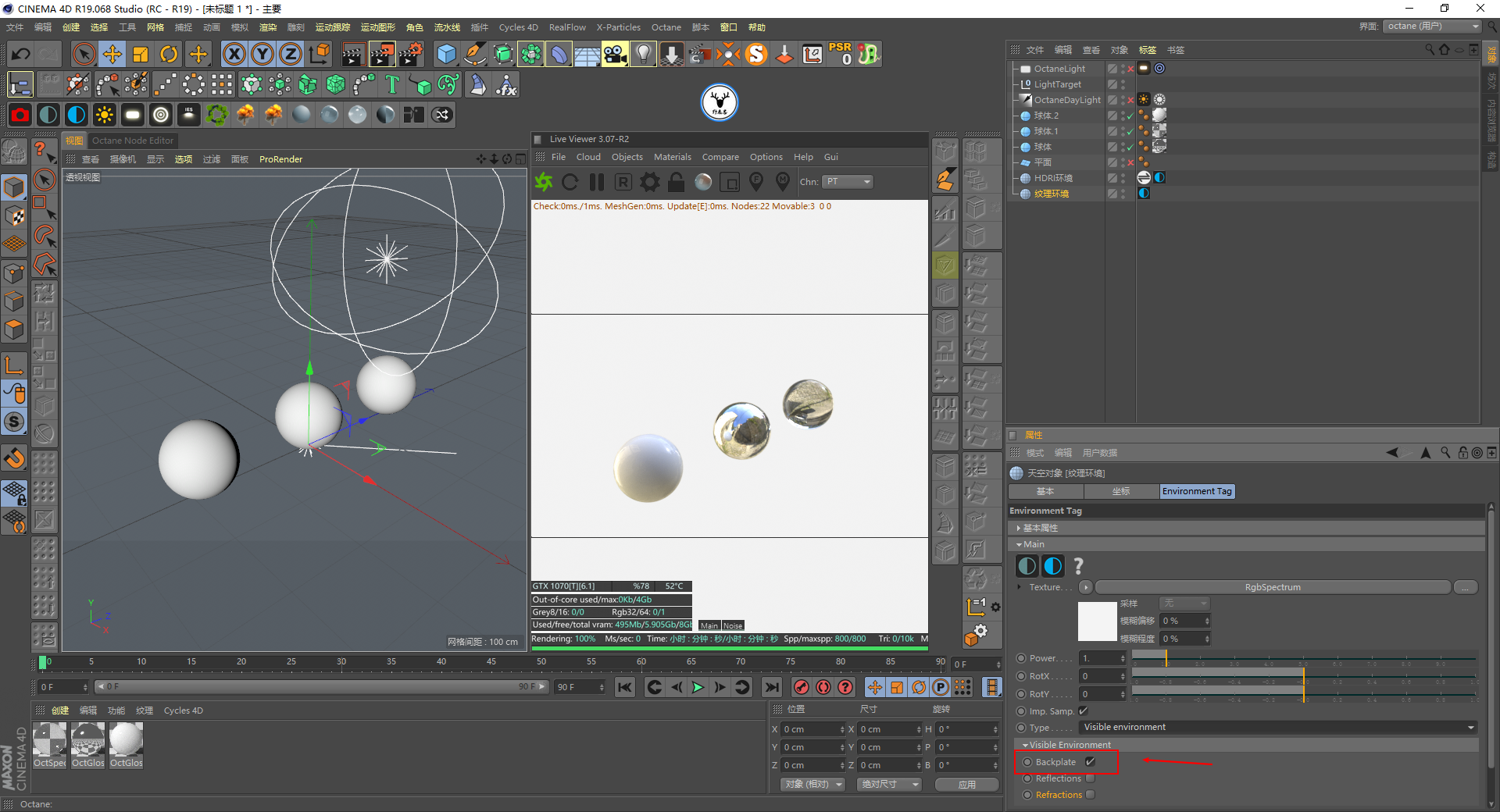Click the Light bulb object icon
The height and width of the screenshot is (812, 1500).
tap(643, 54)
